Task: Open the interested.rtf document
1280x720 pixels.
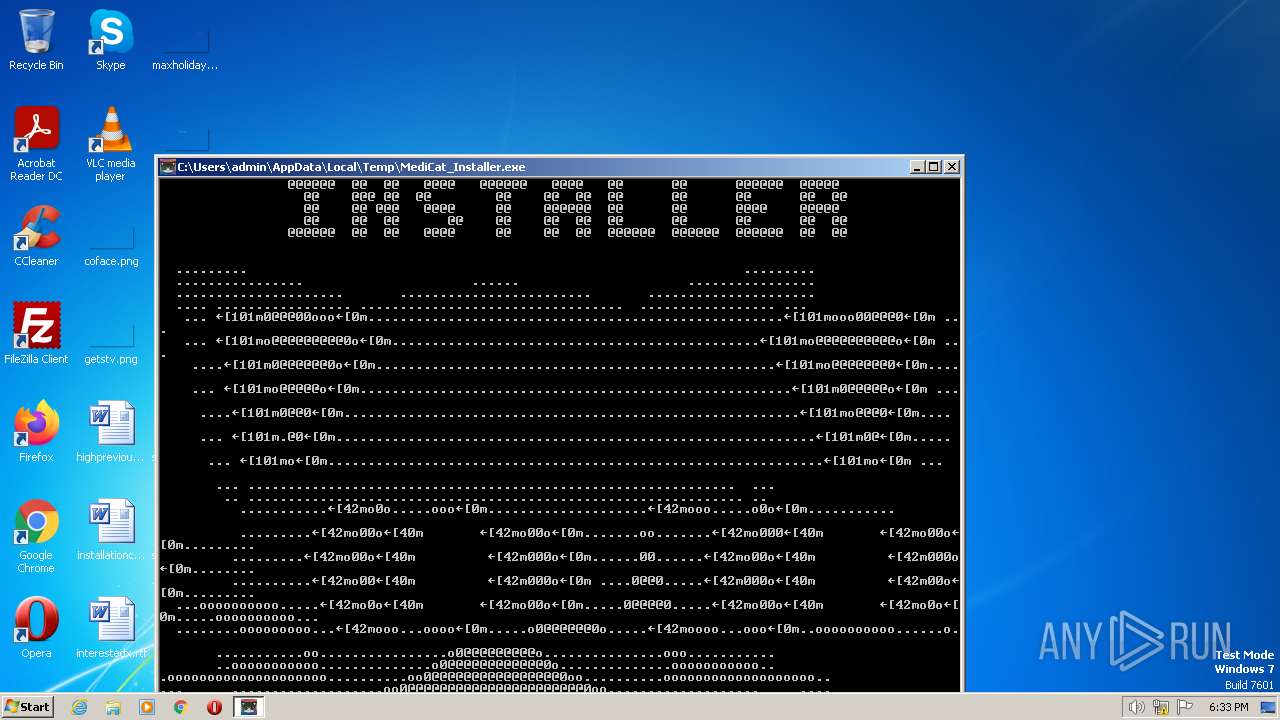Action: [110, 628]
